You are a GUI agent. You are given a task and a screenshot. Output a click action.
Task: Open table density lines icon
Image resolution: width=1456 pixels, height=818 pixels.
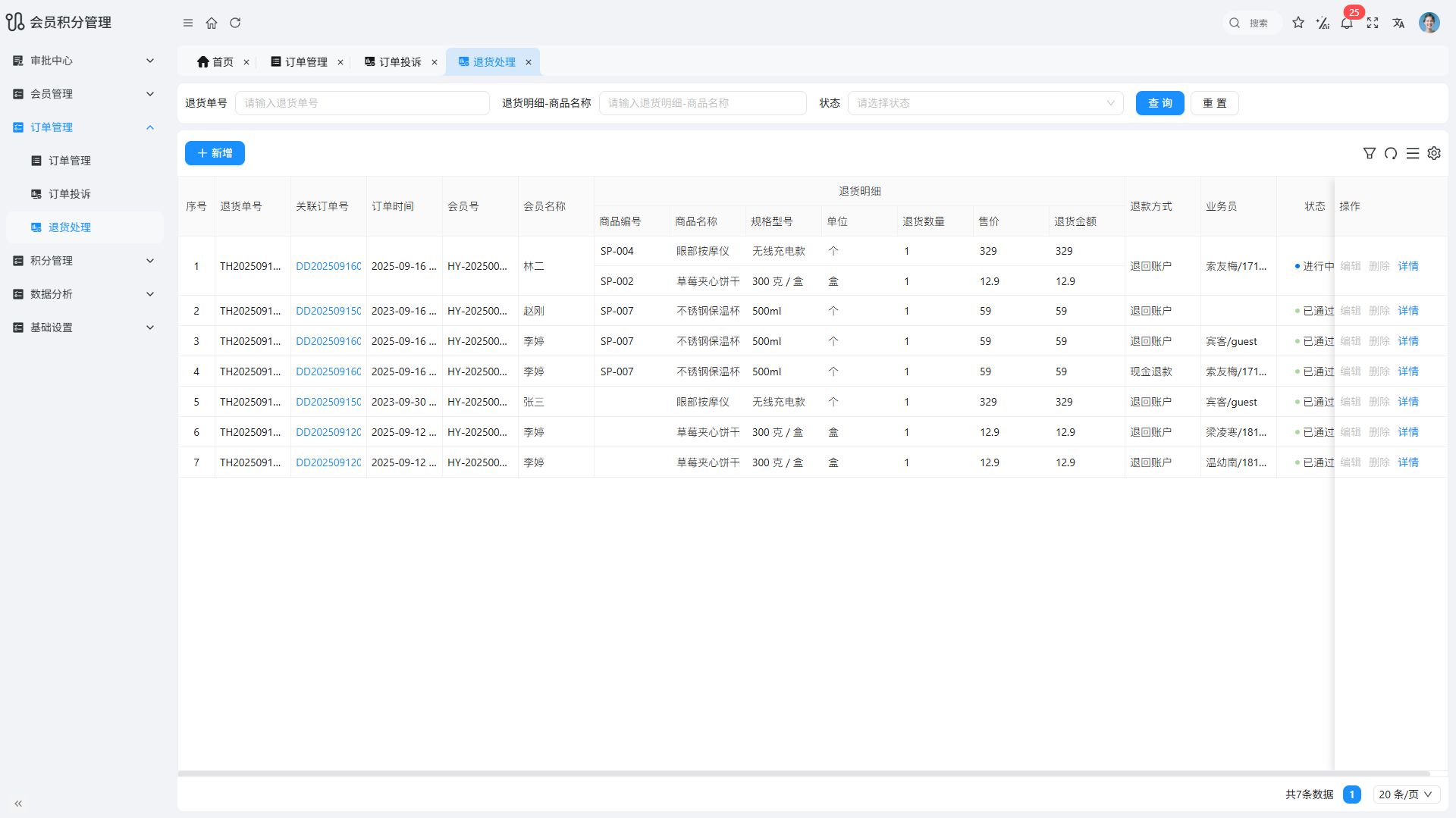[1413, 153]
